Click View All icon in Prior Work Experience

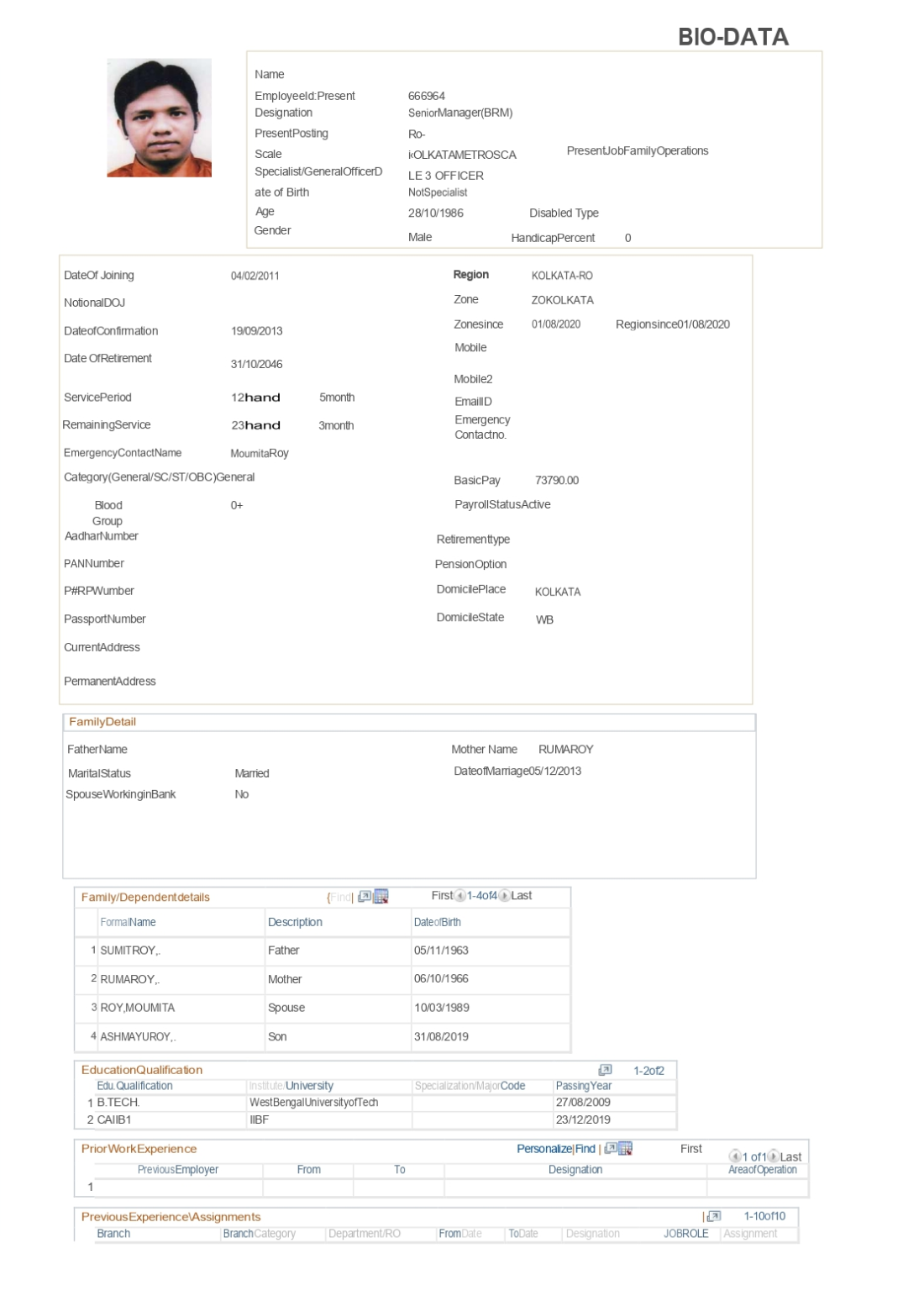click(611, 1149)
